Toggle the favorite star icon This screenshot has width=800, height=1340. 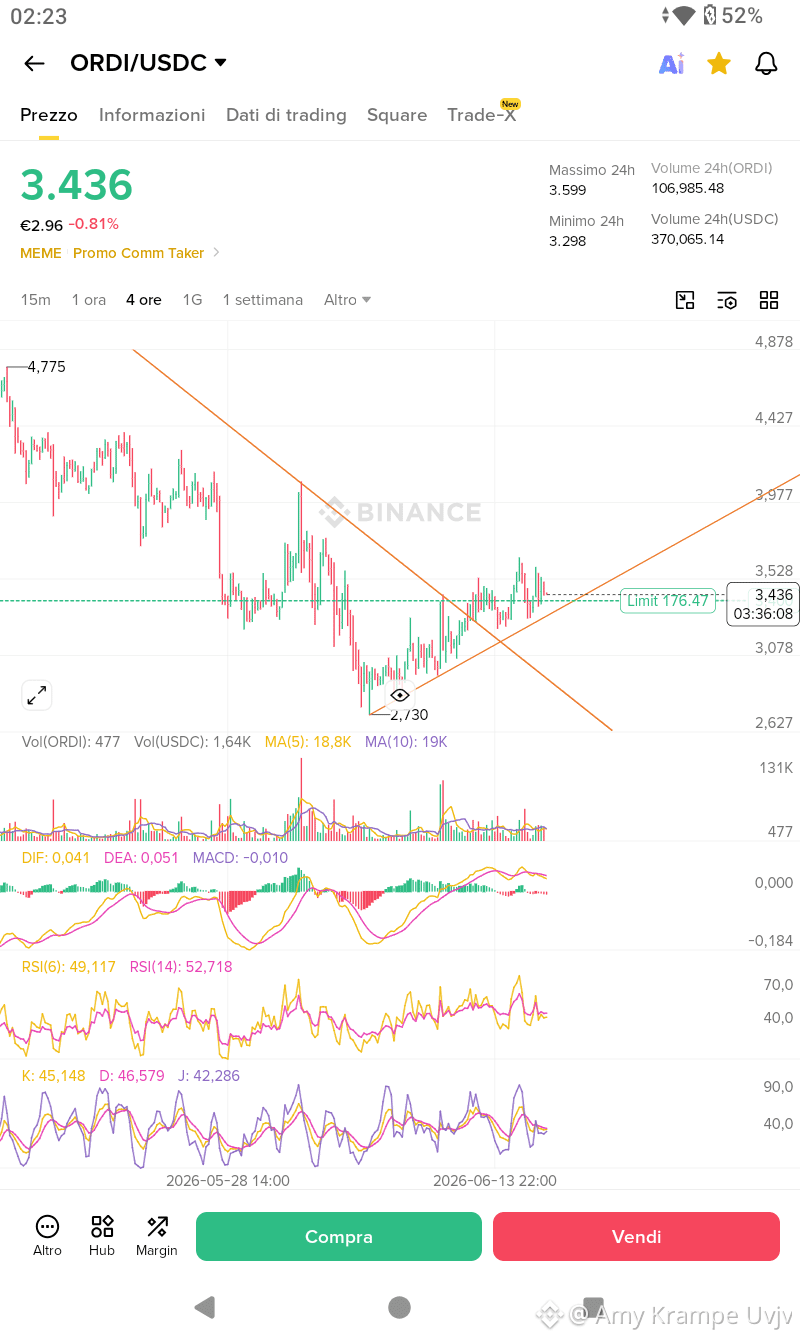719,64
